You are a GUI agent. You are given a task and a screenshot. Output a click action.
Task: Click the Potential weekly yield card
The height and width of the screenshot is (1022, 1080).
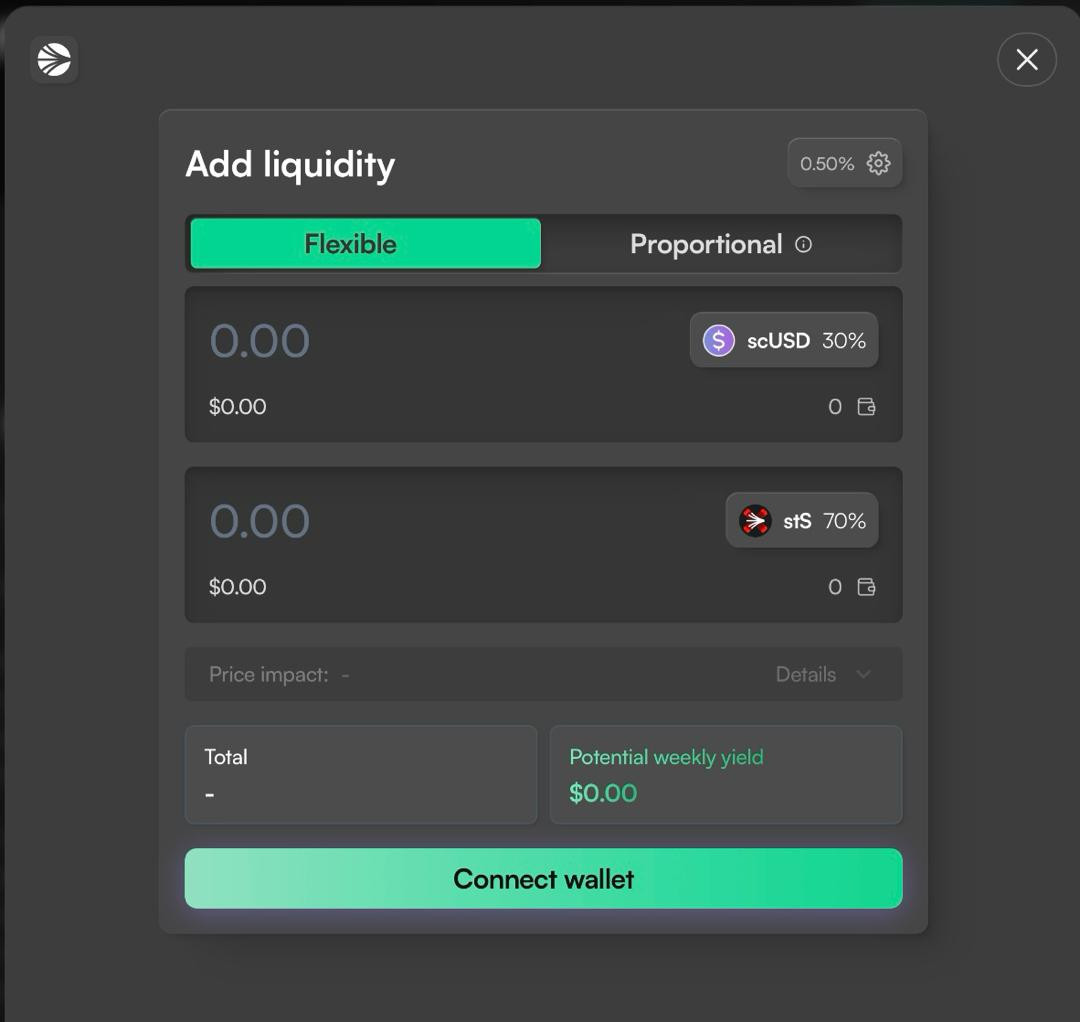click(726, 775)
